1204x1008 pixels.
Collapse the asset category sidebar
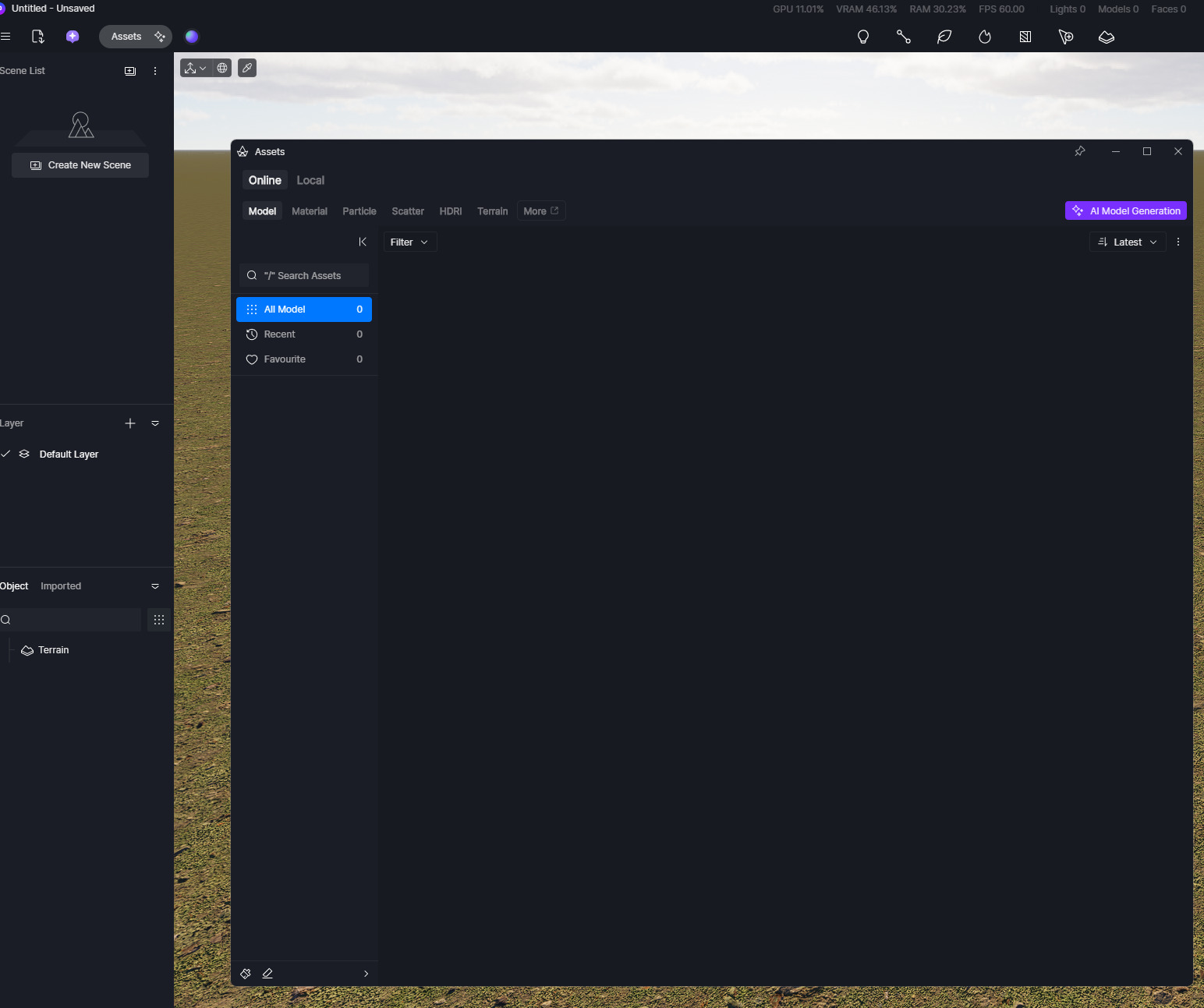point(363,242)
